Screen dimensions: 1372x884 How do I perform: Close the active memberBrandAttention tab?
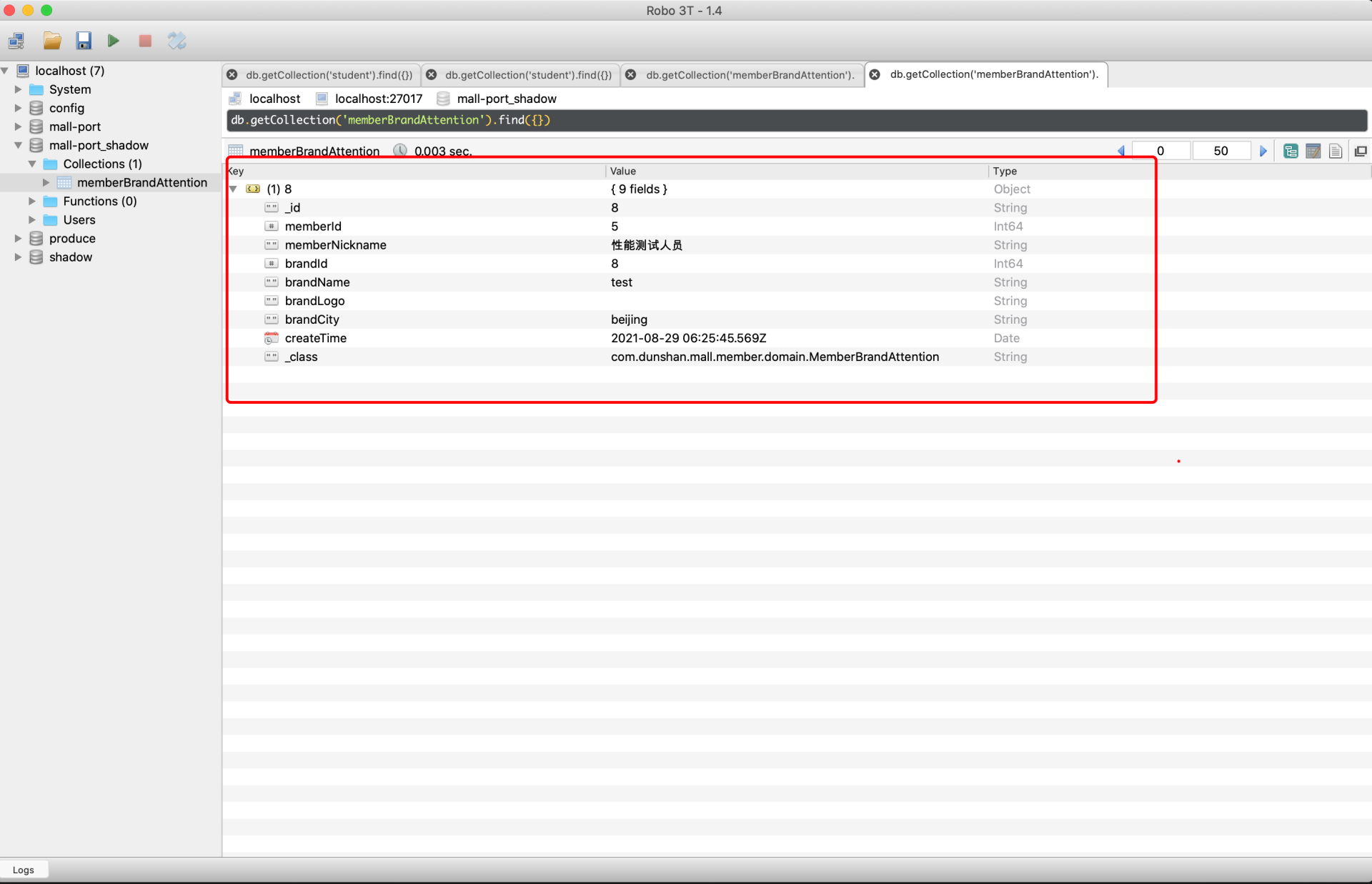875,74
